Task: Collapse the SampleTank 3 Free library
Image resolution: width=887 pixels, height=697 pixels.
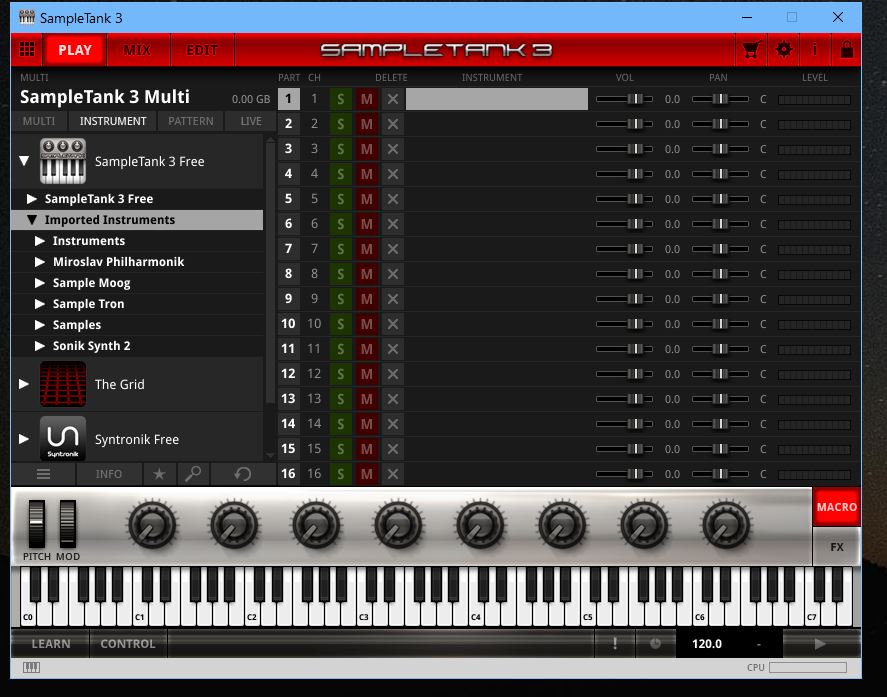Action: (x=24, y=161)
